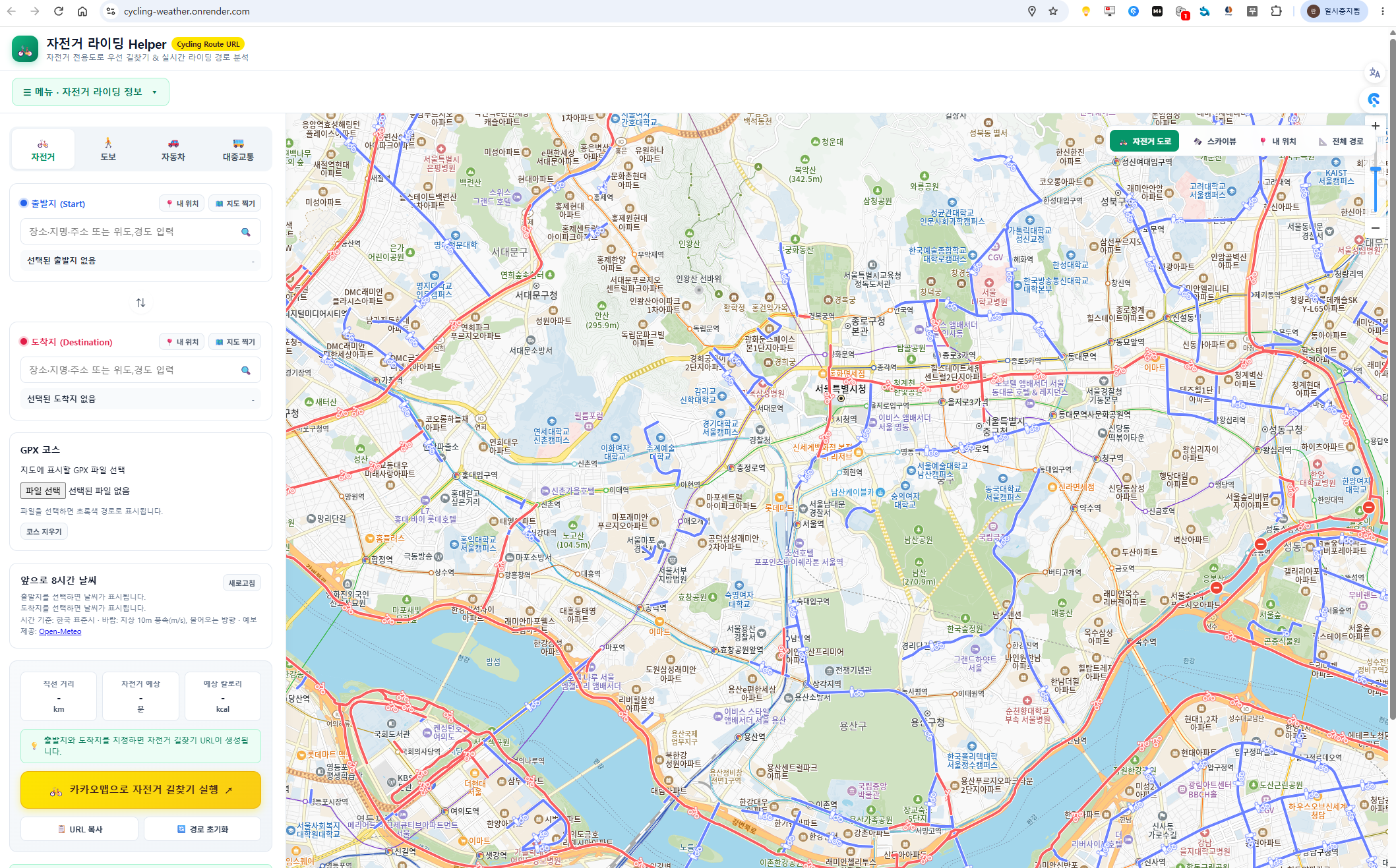This screenshot has width=1396, height=868.
Task: Click the Cycling Route URL badge
Action: 208,44
